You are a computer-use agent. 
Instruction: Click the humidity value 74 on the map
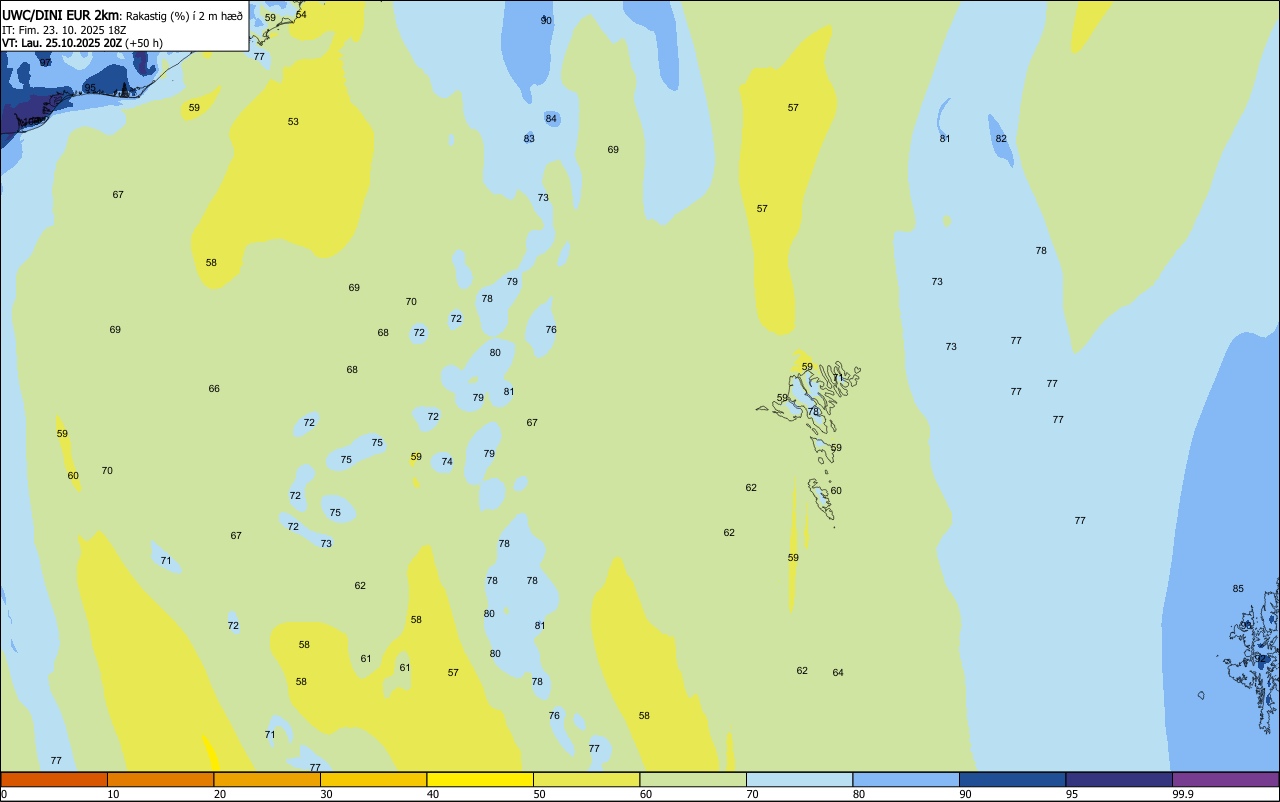pos(447,462)
